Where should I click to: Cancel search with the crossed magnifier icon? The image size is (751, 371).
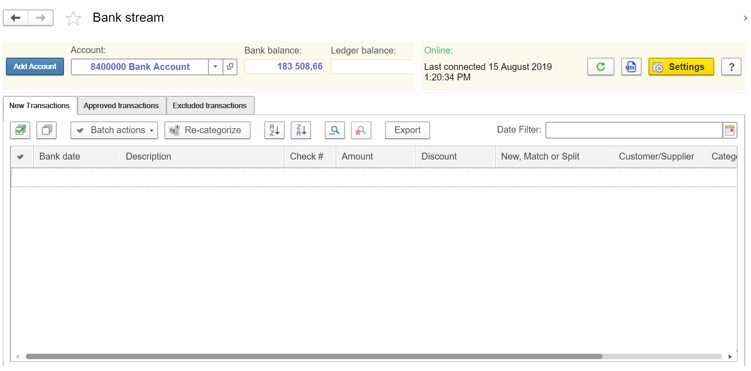pyautogui.click(x=361, y=130)
